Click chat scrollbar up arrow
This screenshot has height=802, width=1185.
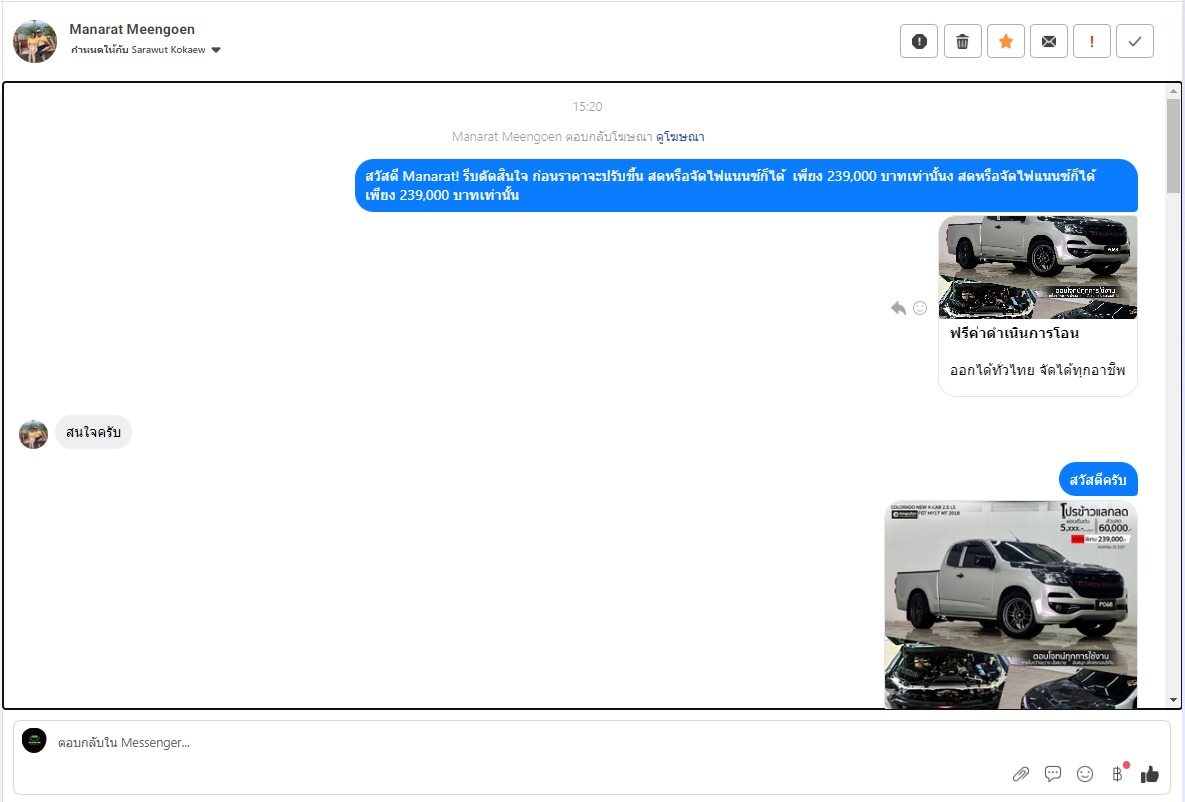click(1173, 91)
